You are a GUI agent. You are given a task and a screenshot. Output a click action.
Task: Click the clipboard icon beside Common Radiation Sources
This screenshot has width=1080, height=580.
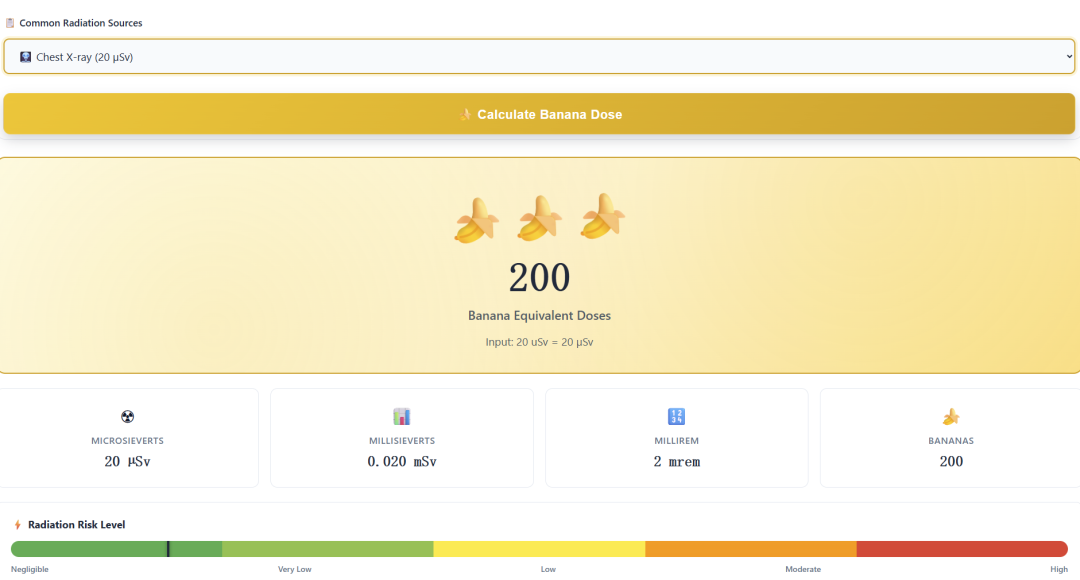coord(10,23)
